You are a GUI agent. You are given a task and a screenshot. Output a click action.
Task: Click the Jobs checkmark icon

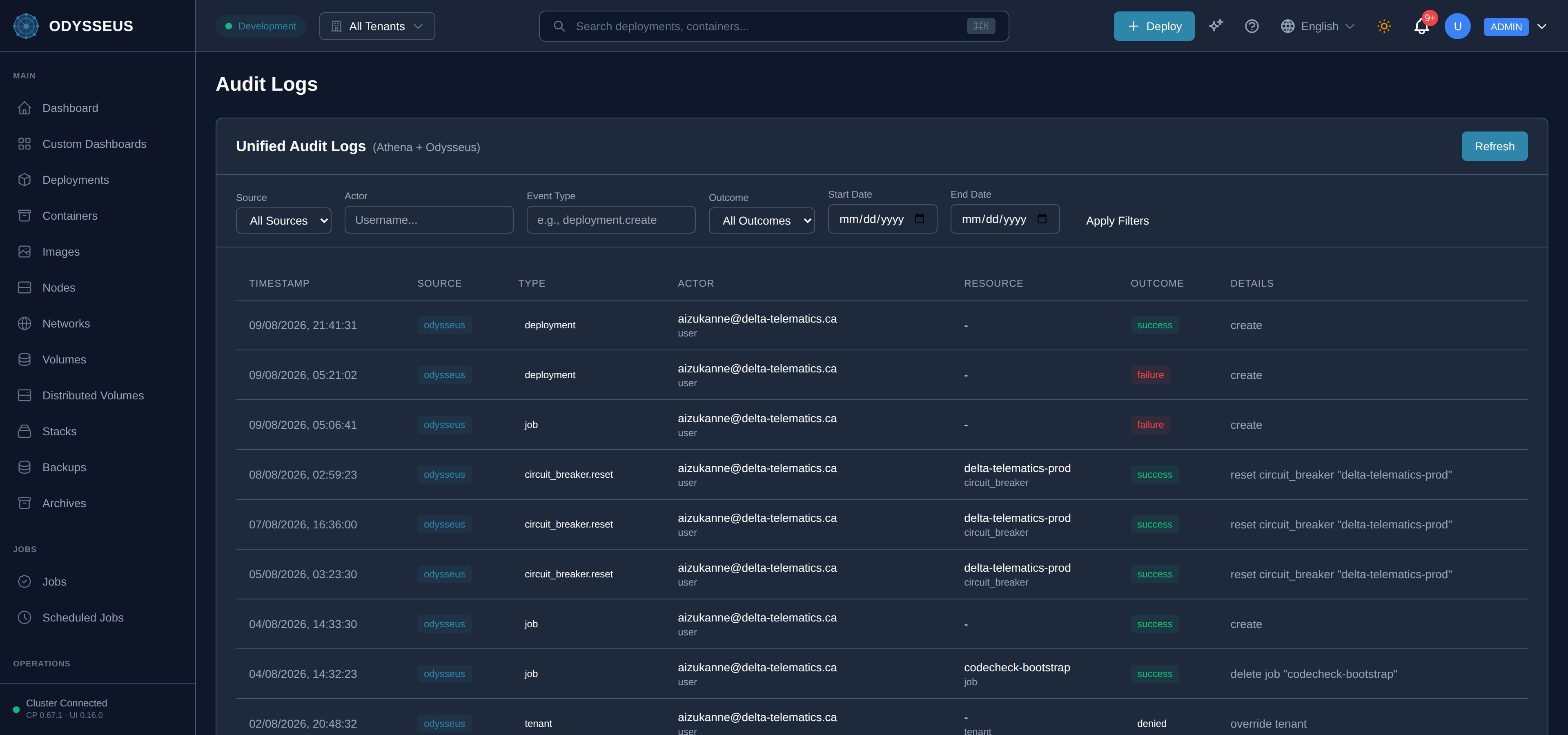click(x=24, y=581)
